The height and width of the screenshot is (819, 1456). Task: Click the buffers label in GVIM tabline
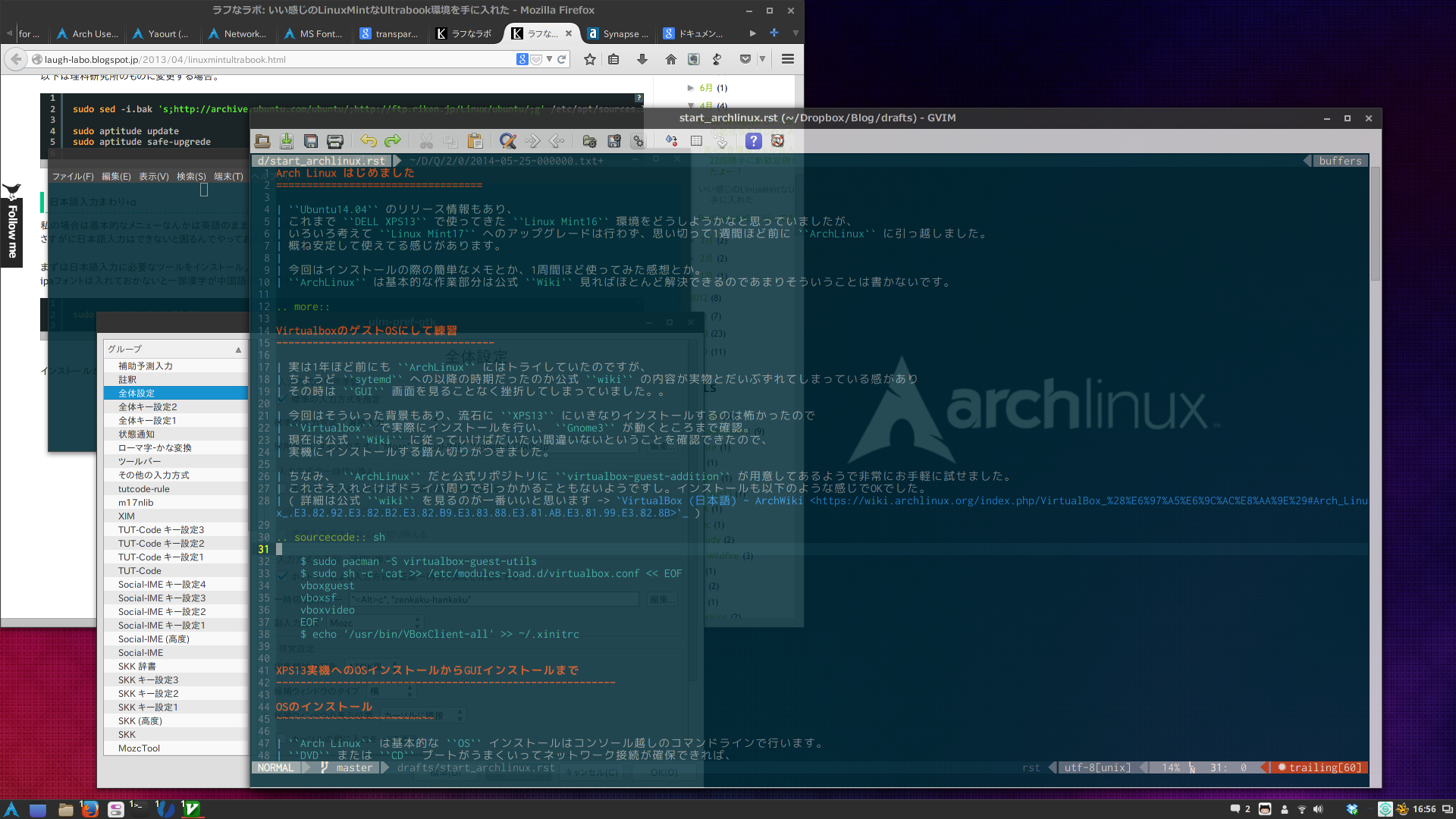point(1340,161)
